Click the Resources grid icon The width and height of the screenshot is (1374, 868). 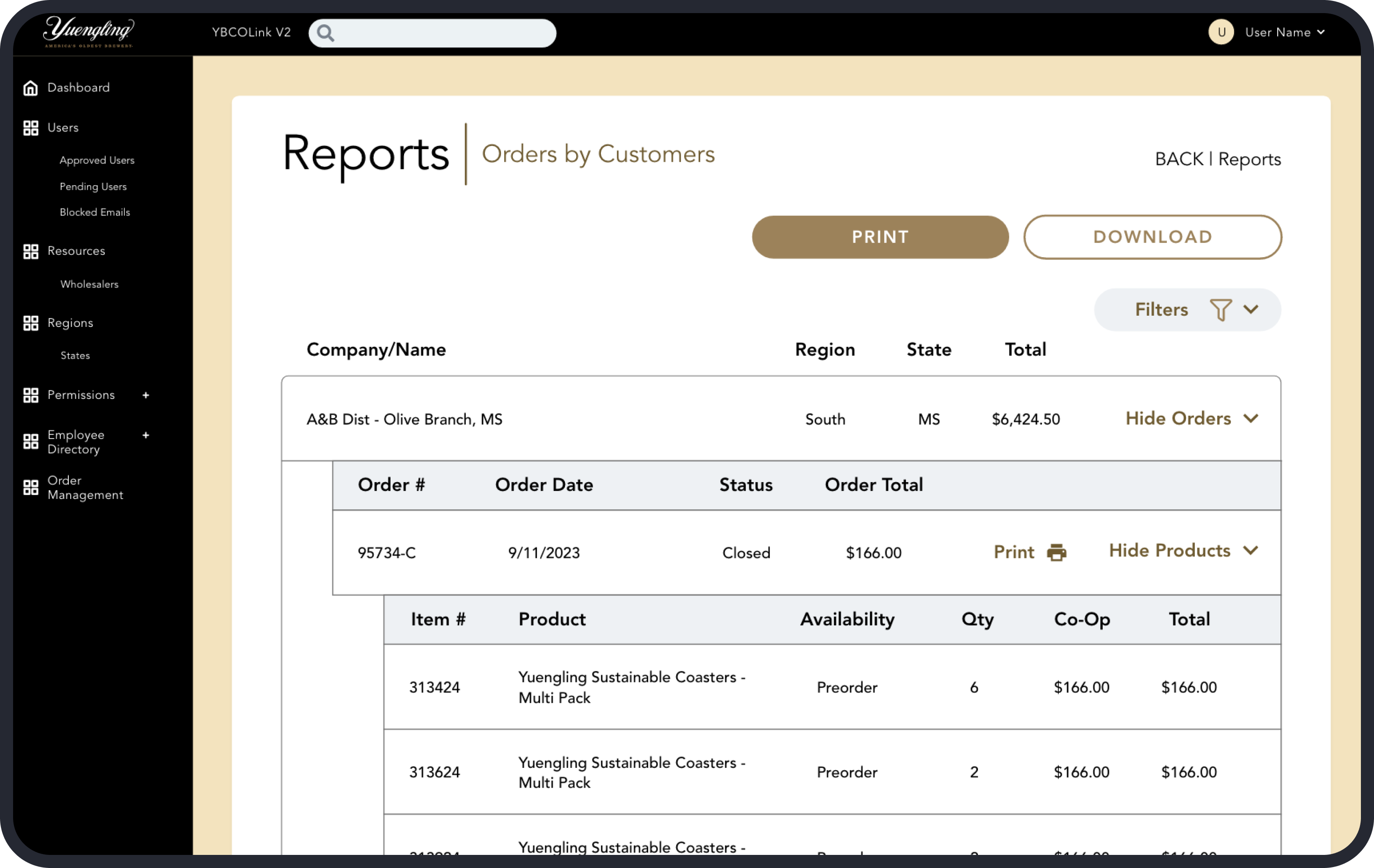31,251
